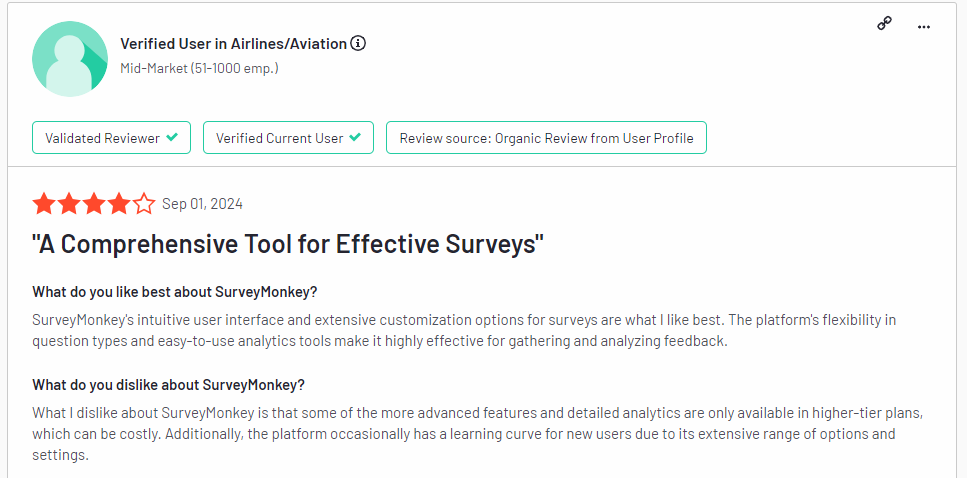
Task: Click the Validated Reviewer badge
Action: [112, 138]
